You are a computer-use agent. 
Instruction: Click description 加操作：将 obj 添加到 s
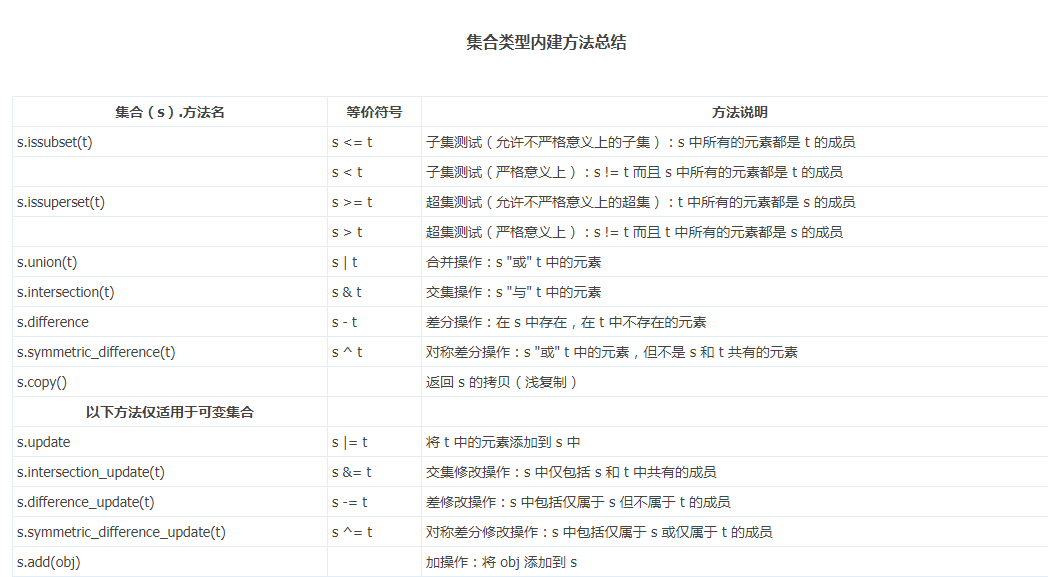(501, 562)
